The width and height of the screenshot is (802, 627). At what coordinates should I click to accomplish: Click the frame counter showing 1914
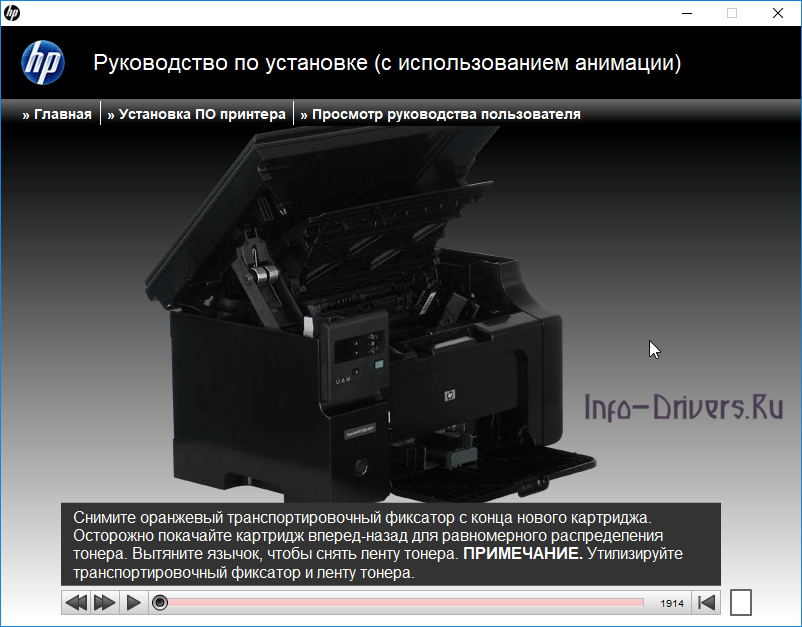pyautogui.click(x=674, y=603)
